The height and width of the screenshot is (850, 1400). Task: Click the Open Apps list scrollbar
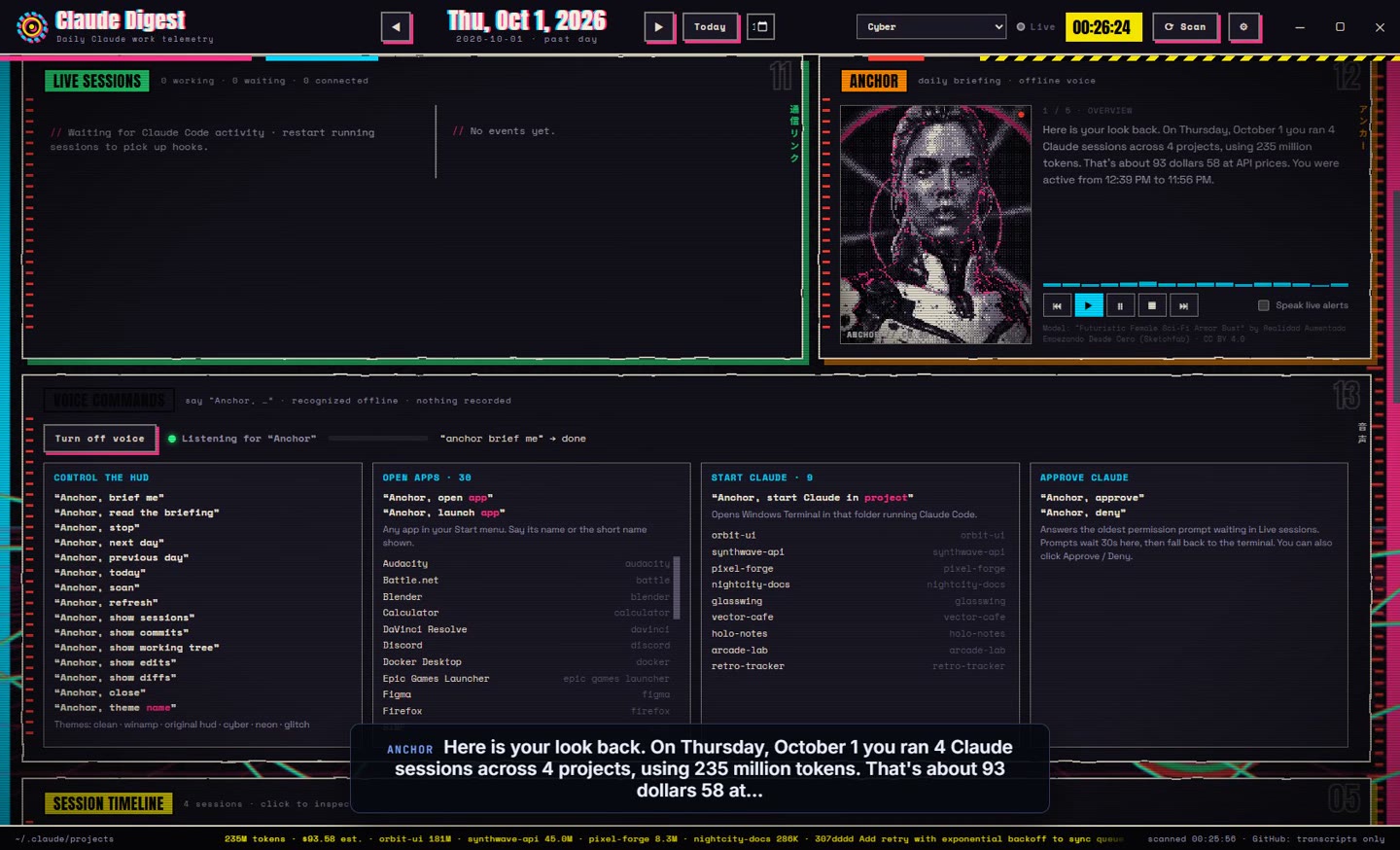(677, 587)
